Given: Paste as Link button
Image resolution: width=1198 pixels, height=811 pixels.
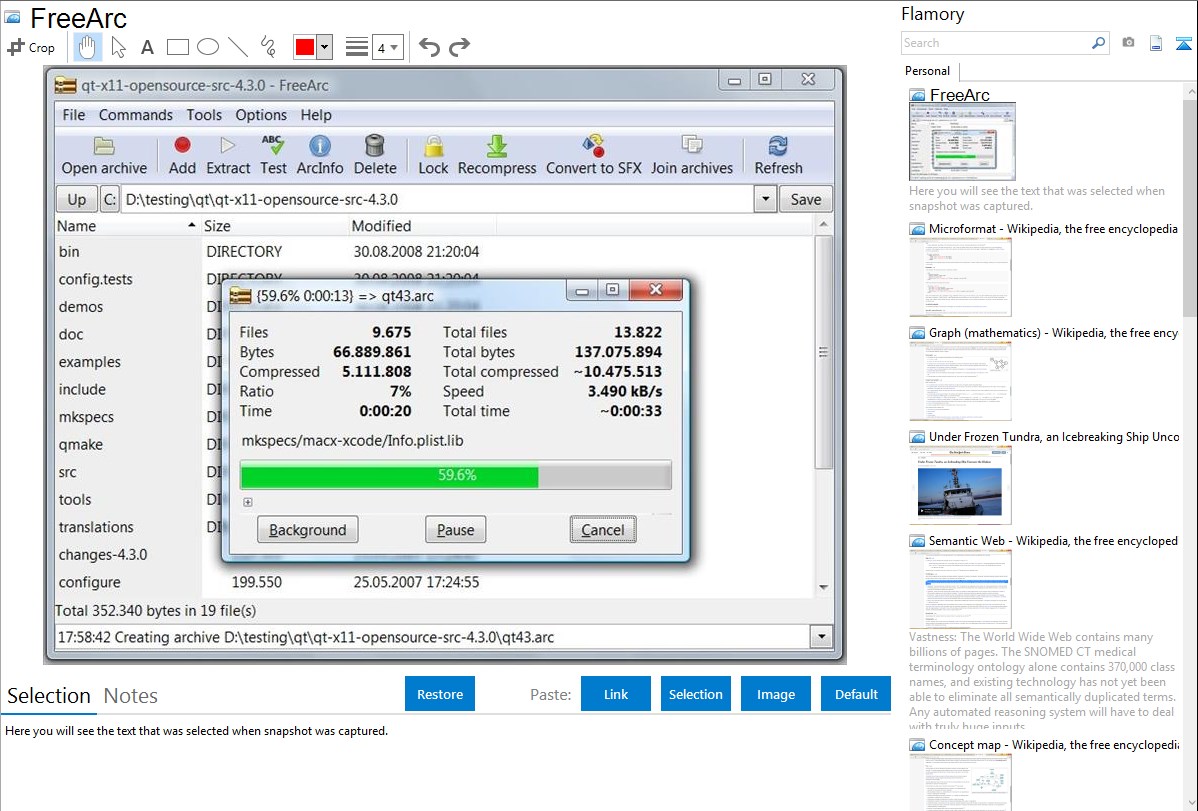Looking at the screenshot, I should click(616, 694).
